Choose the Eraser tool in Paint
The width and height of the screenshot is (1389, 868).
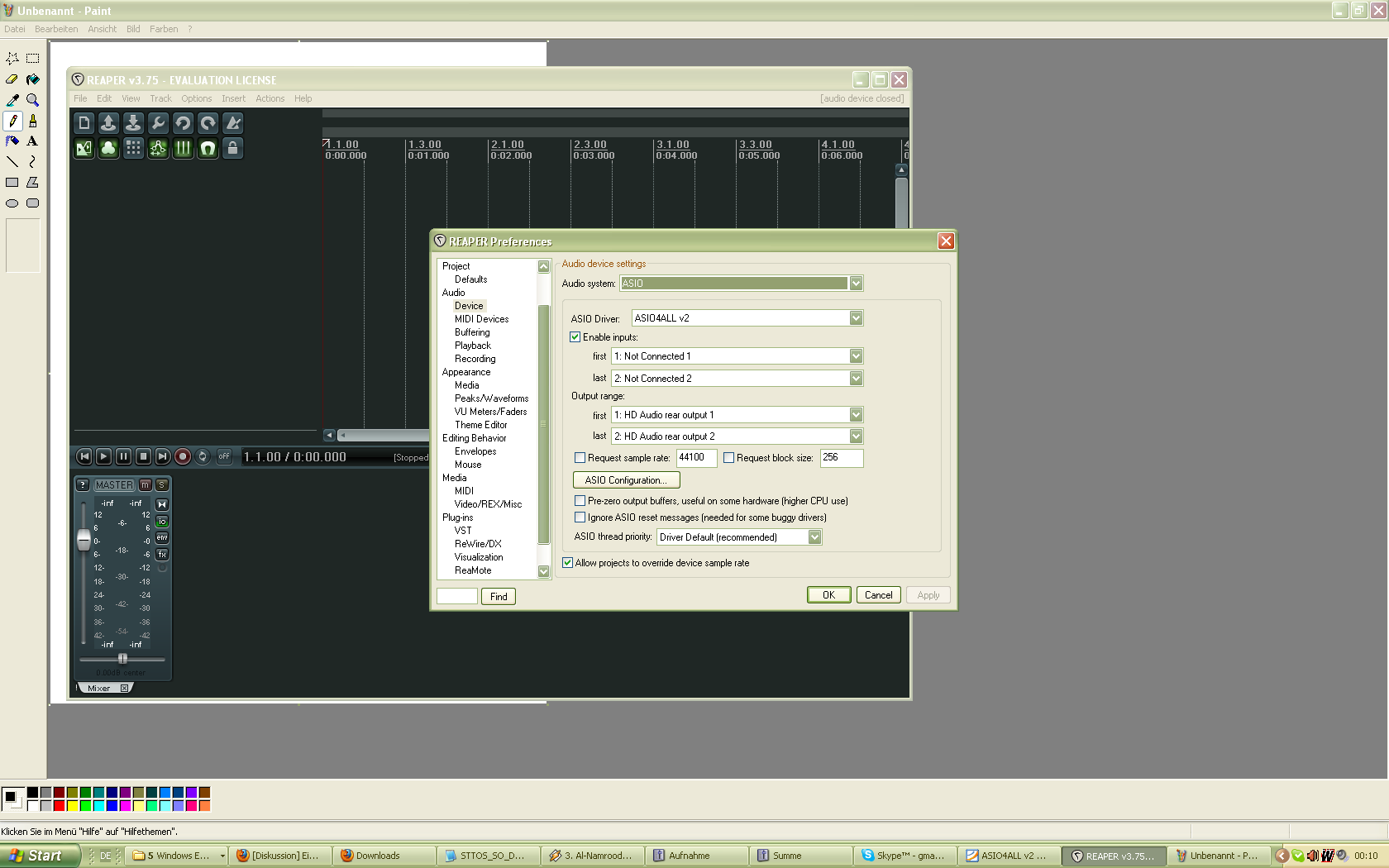[12, 79]
